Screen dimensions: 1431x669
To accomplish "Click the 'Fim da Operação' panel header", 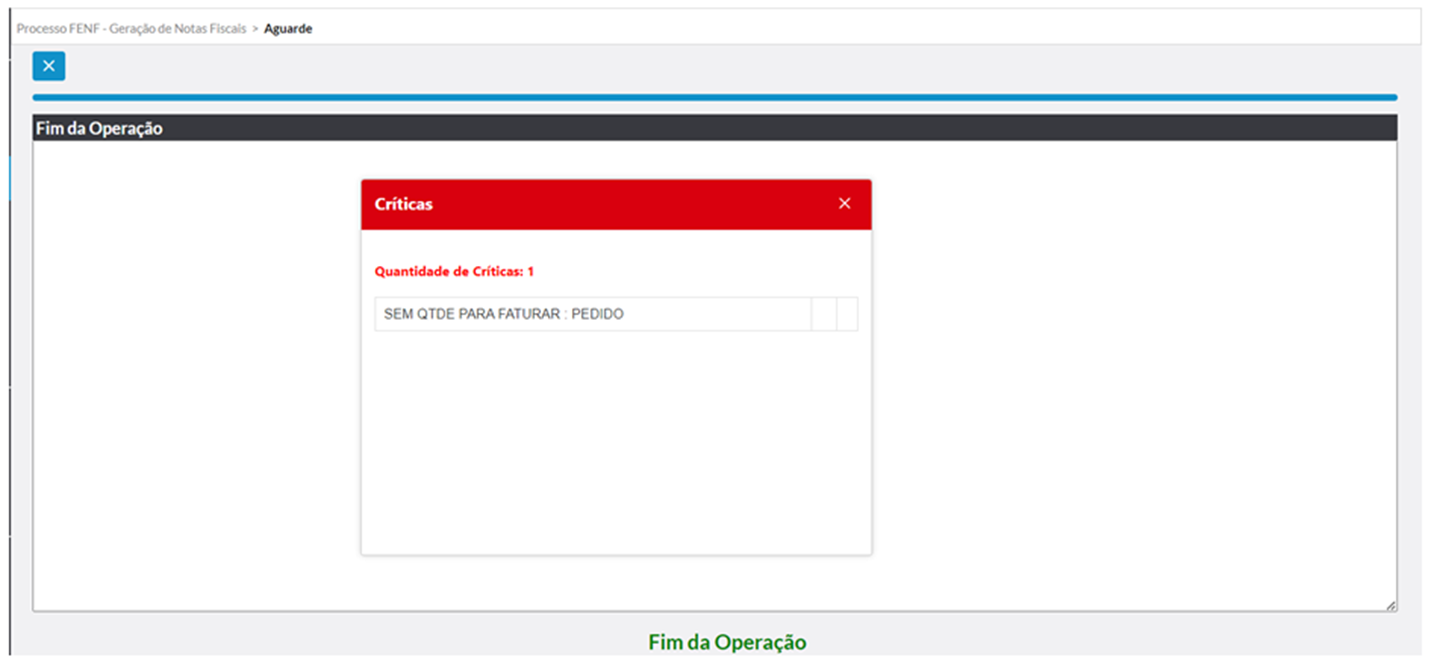I will click(715, 128).
